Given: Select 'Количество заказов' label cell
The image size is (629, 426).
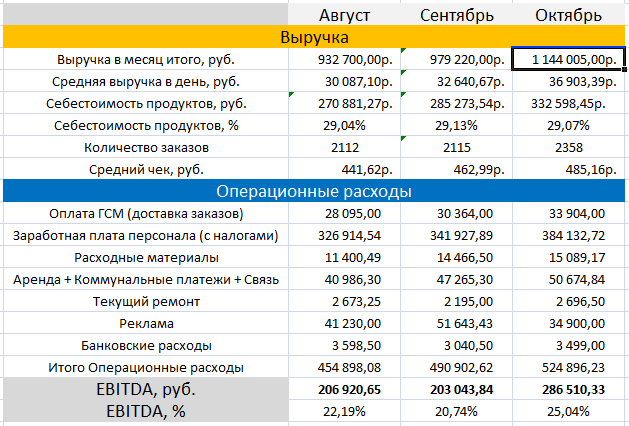Looking at the screenshot, I should (146, 147).
